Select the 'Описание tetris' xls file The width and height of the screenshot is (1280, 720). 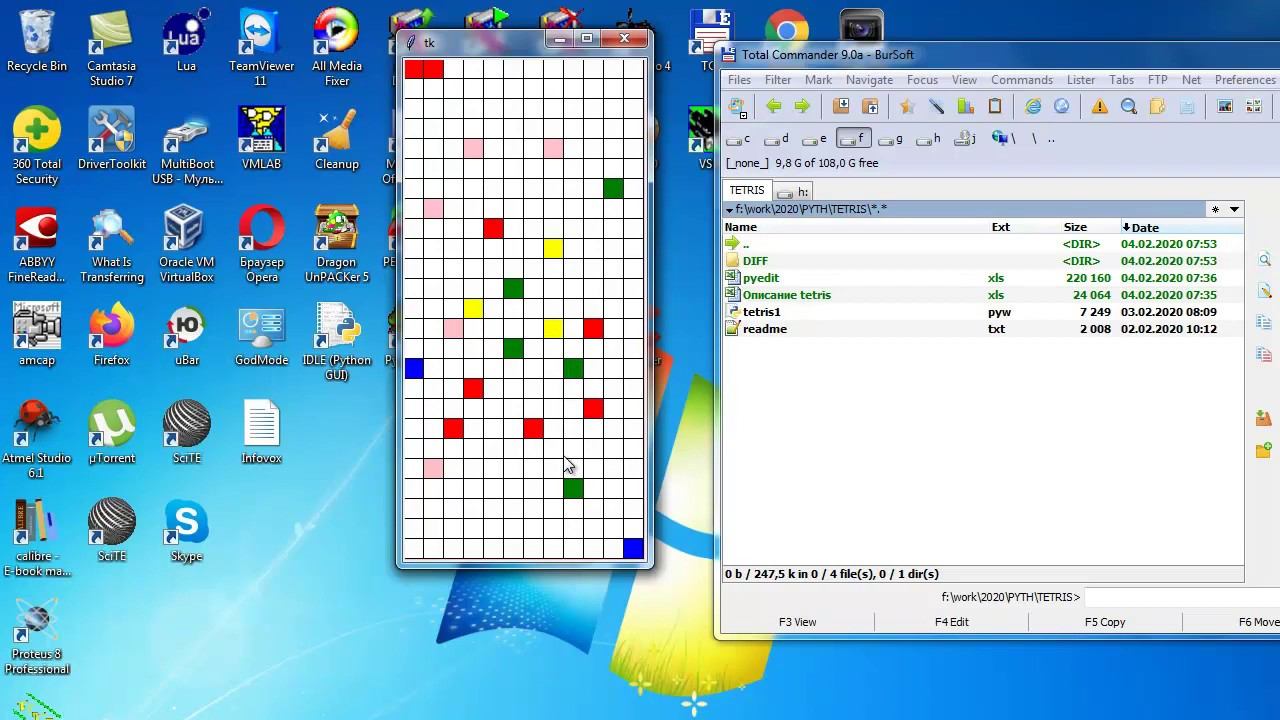pos(983,295)
